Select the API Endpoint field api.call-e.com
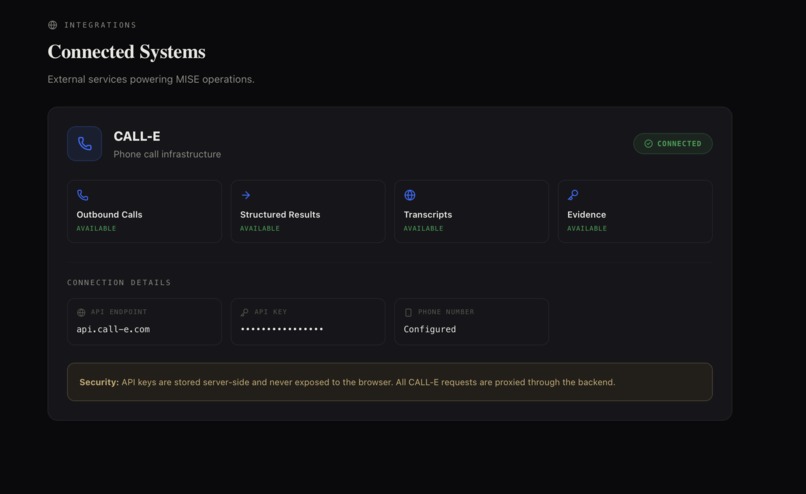The width and height of the screenshot is (806, 494). tap(144, 321)
